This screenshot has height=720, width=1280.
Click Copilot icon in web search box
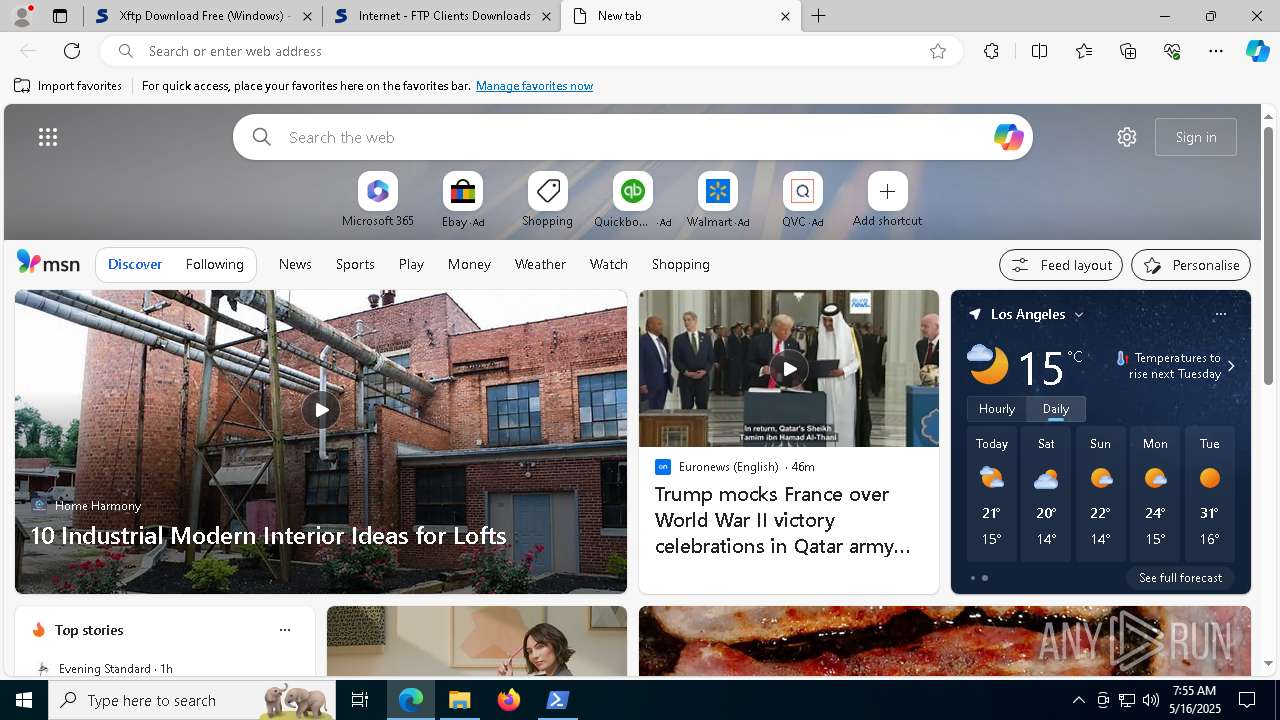(1008, 137)
